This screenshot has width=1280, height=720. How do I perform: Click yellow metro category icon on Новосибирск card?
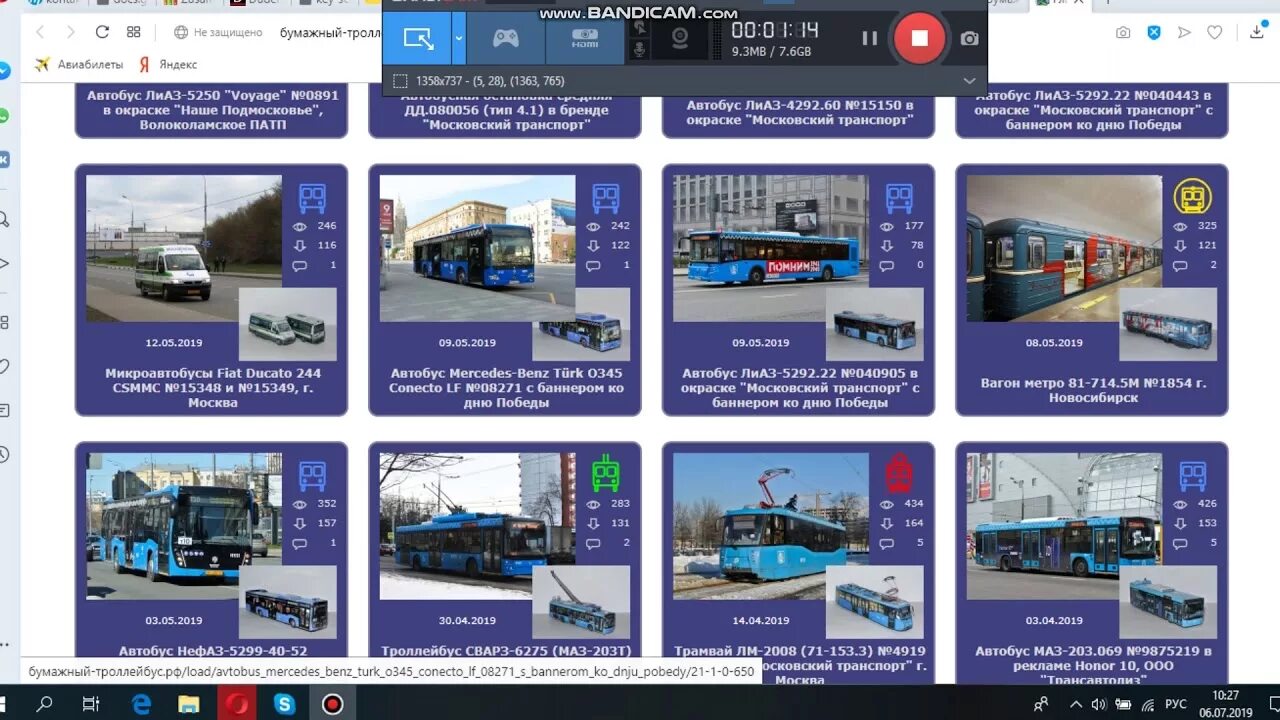[1192, 197]
